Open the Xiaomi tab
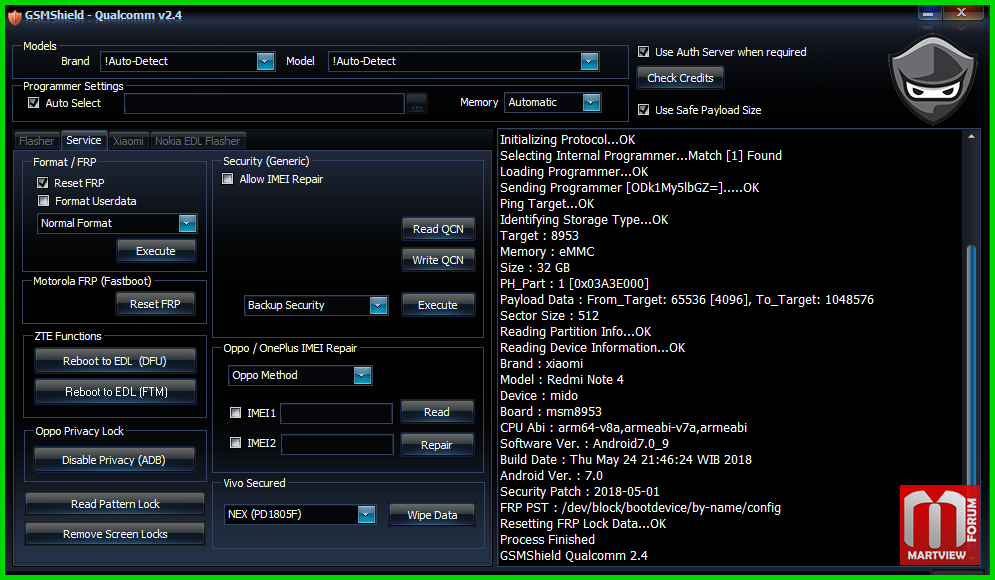This screenshot has width=995, height=580. tap(128, 141)
